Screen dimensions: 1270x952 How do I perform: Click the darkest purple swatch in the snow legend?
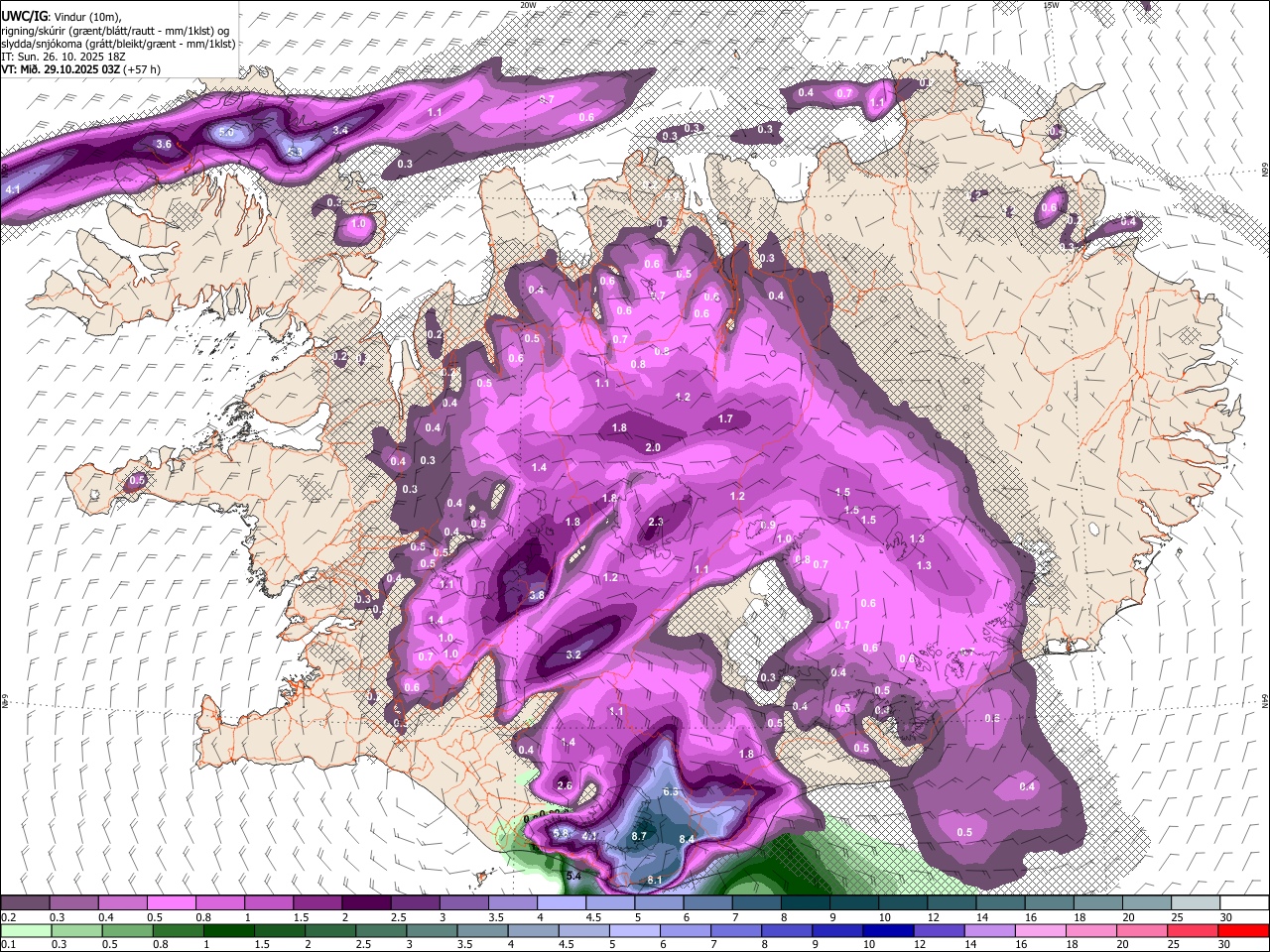click(368, 902)
